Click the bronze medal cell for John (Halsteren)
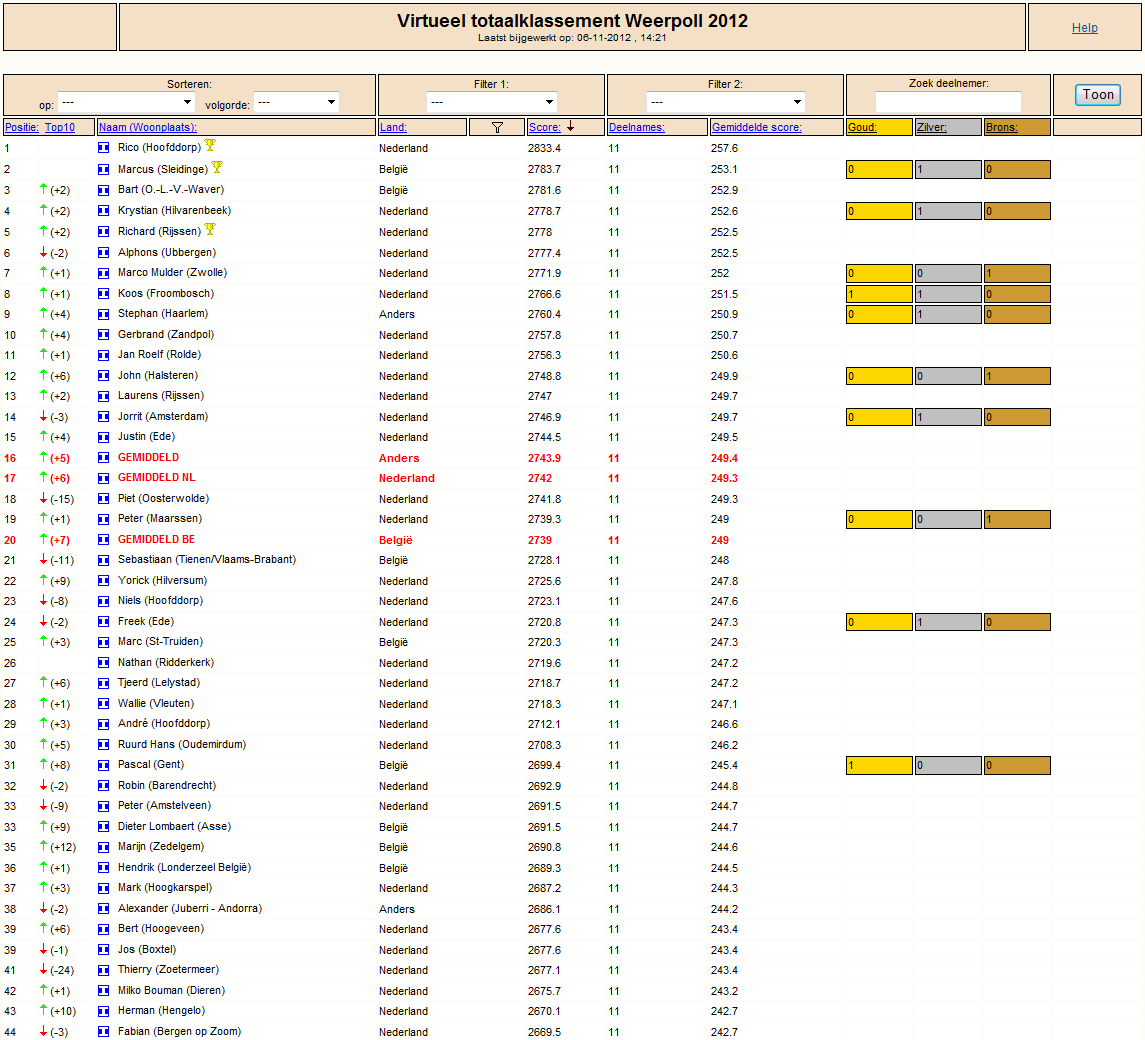1145x1040 pixels. [x=1017, y=376]
